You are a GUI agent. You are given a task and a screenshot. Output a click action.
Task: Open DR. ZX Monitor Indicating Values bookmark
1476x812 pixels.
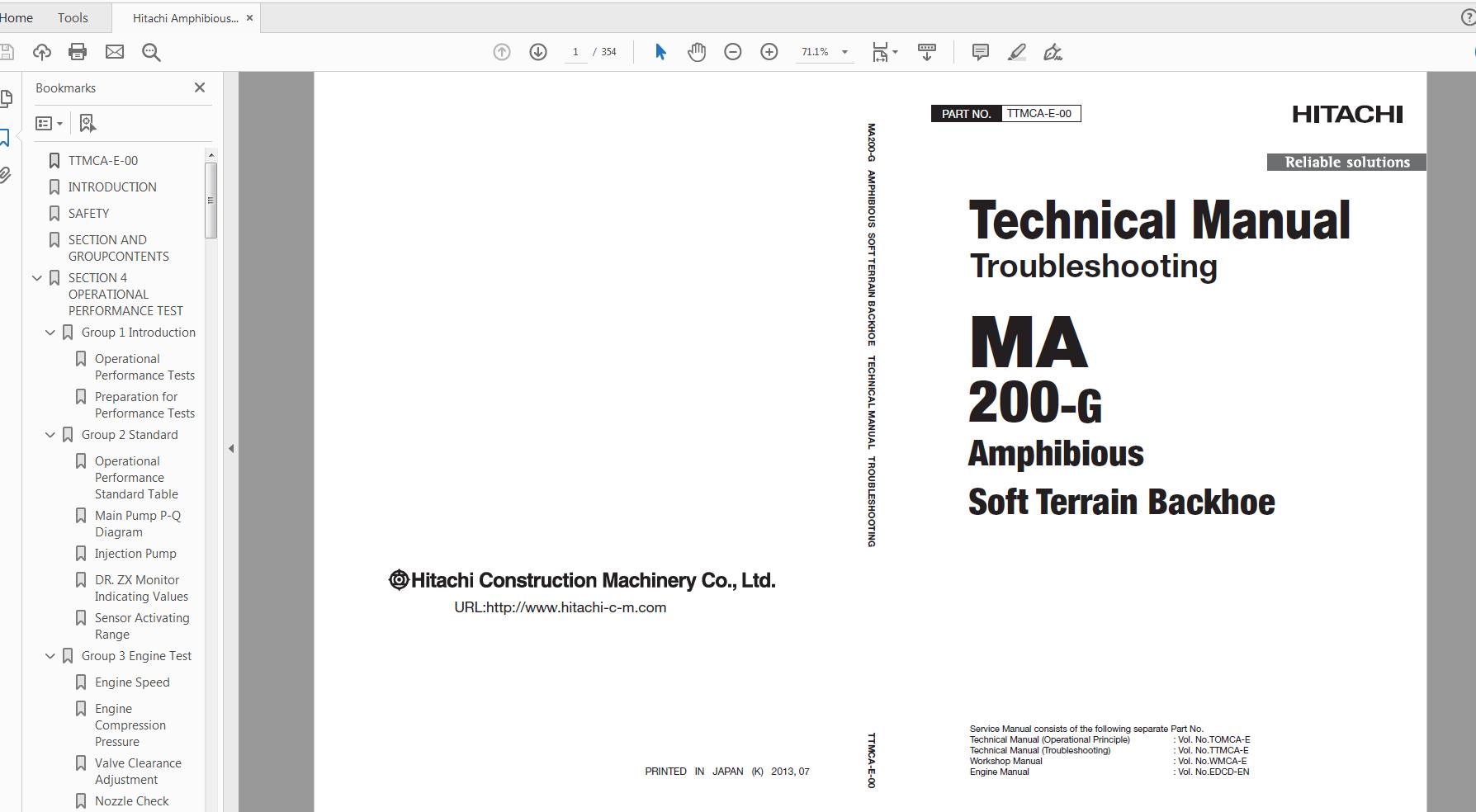[x=141, y=588]
